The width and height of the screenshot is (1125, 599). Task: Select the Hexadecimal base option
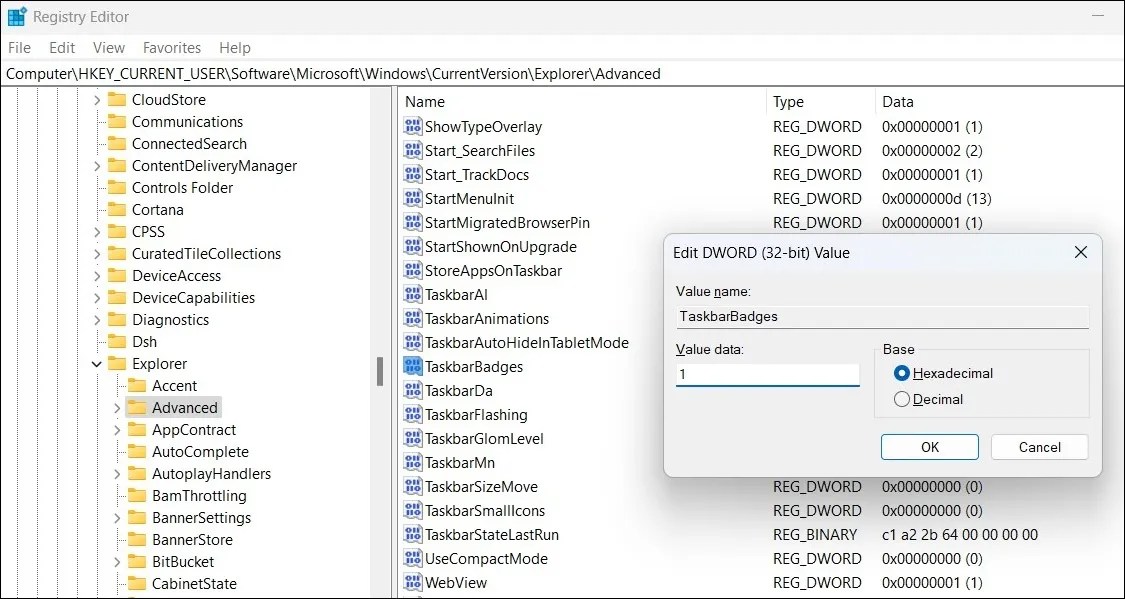[x=902, y=373]
